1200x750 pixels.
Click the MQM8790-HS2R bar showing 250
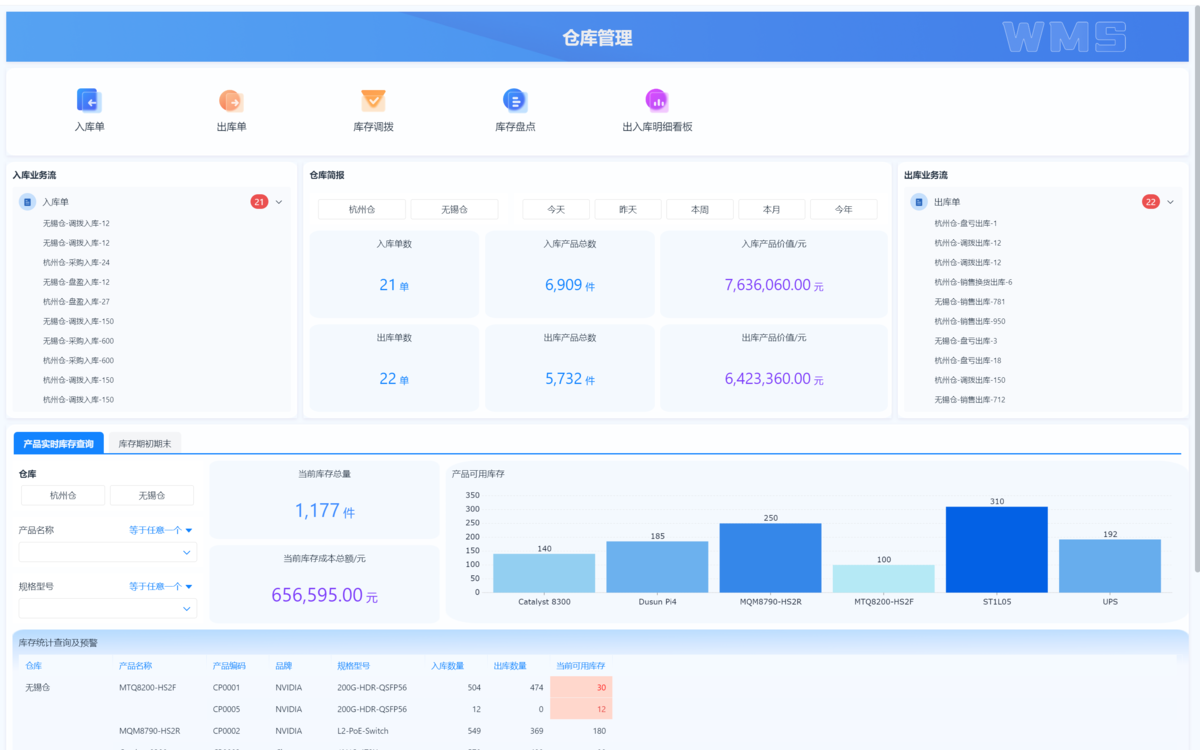[770, 558]
